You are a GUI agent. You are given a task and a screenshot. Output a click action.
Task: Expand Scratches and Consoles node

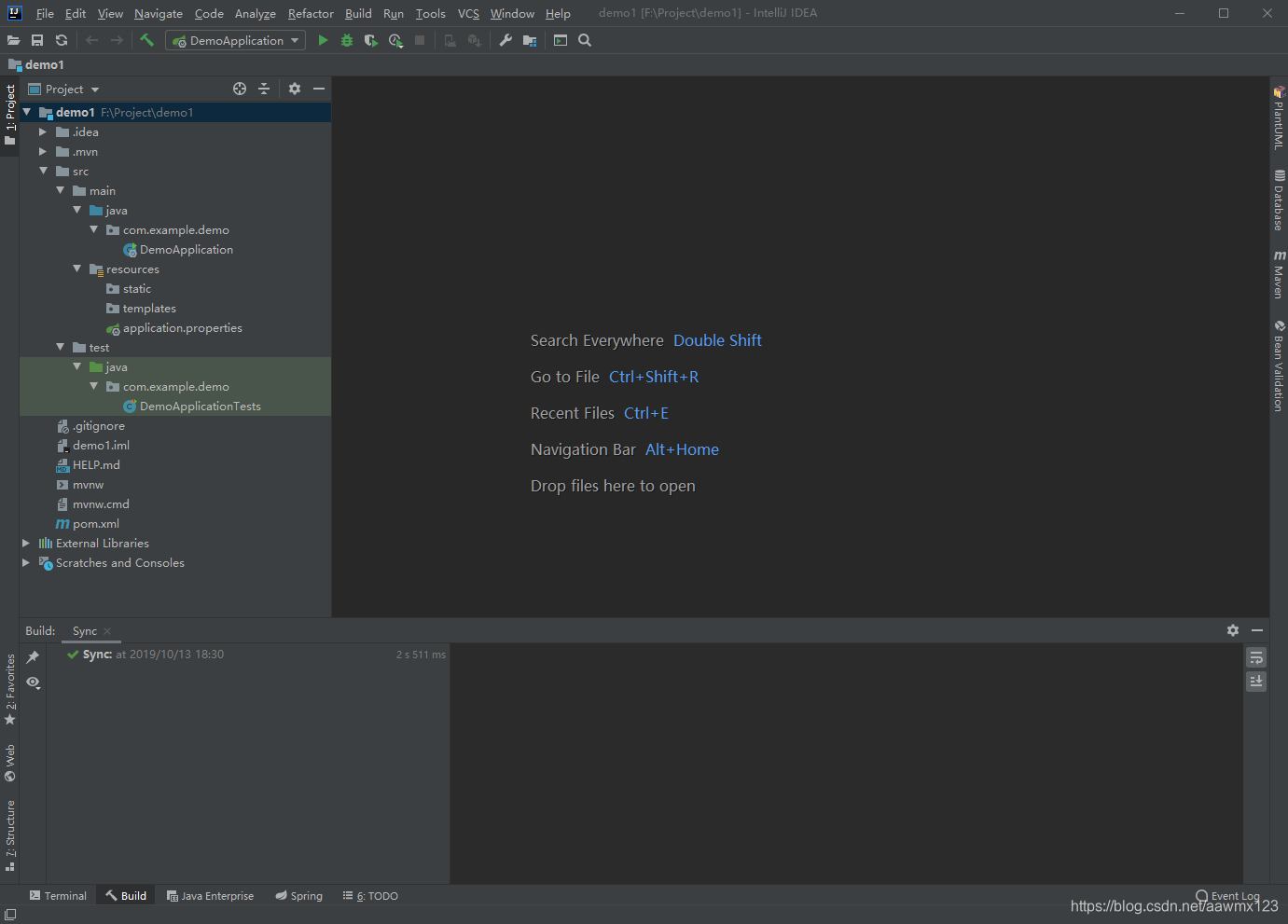click(x=26, y=562)
